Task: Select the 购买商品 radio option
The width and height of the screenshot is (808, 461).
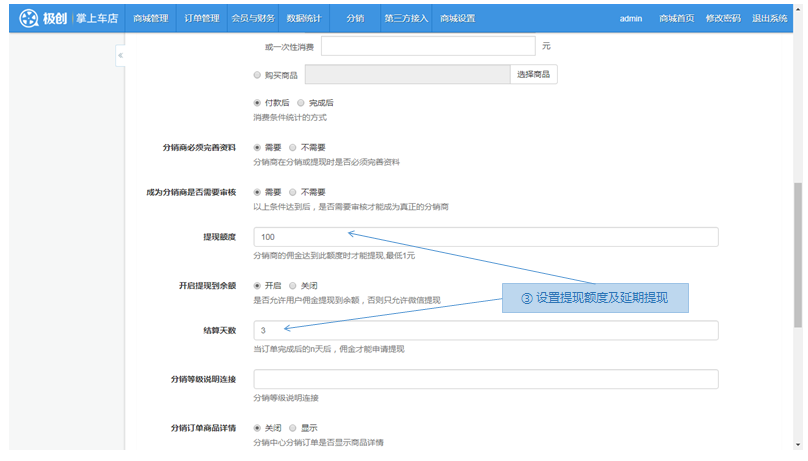Action: click(257, 75)
